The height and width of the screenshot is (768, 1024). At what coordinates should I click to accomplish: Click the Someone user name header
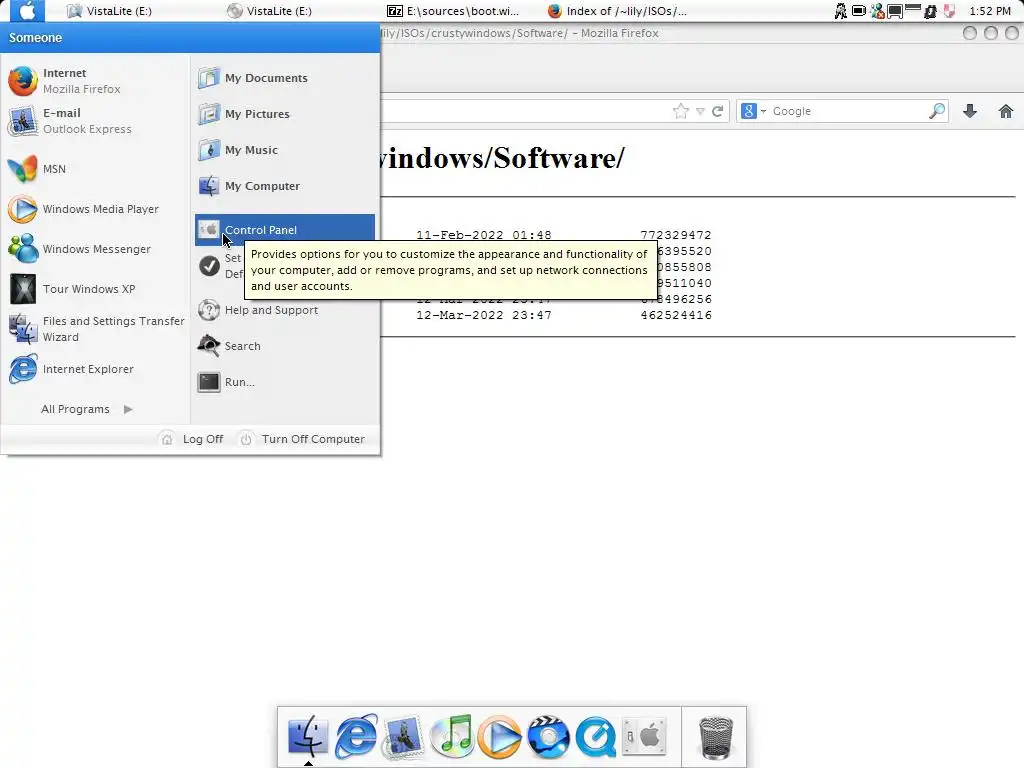pyautogui.click(x=35, y=38)
